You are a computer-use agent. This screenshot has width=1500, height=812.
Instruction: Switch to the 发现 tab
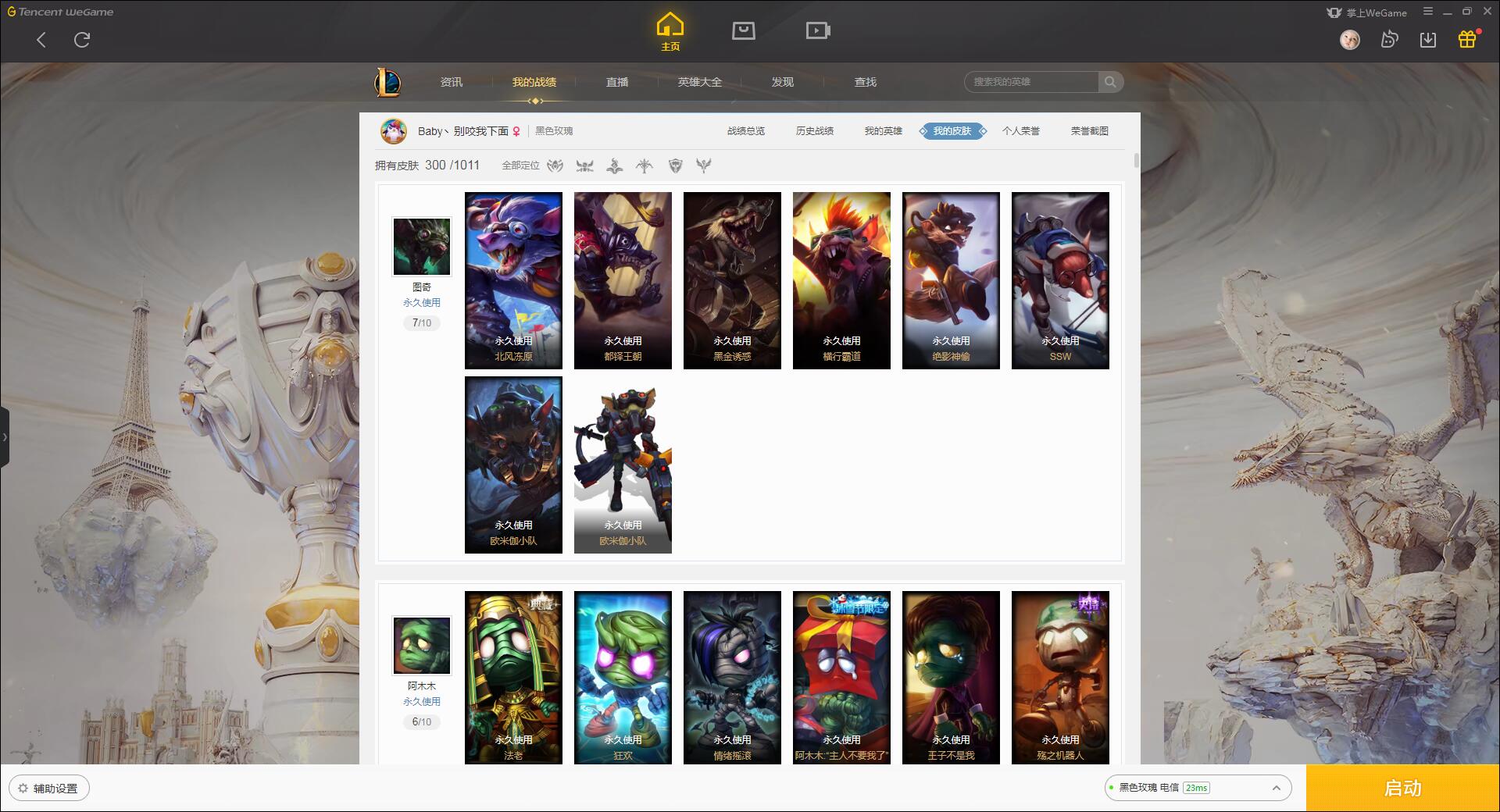(x=783, y=82)
